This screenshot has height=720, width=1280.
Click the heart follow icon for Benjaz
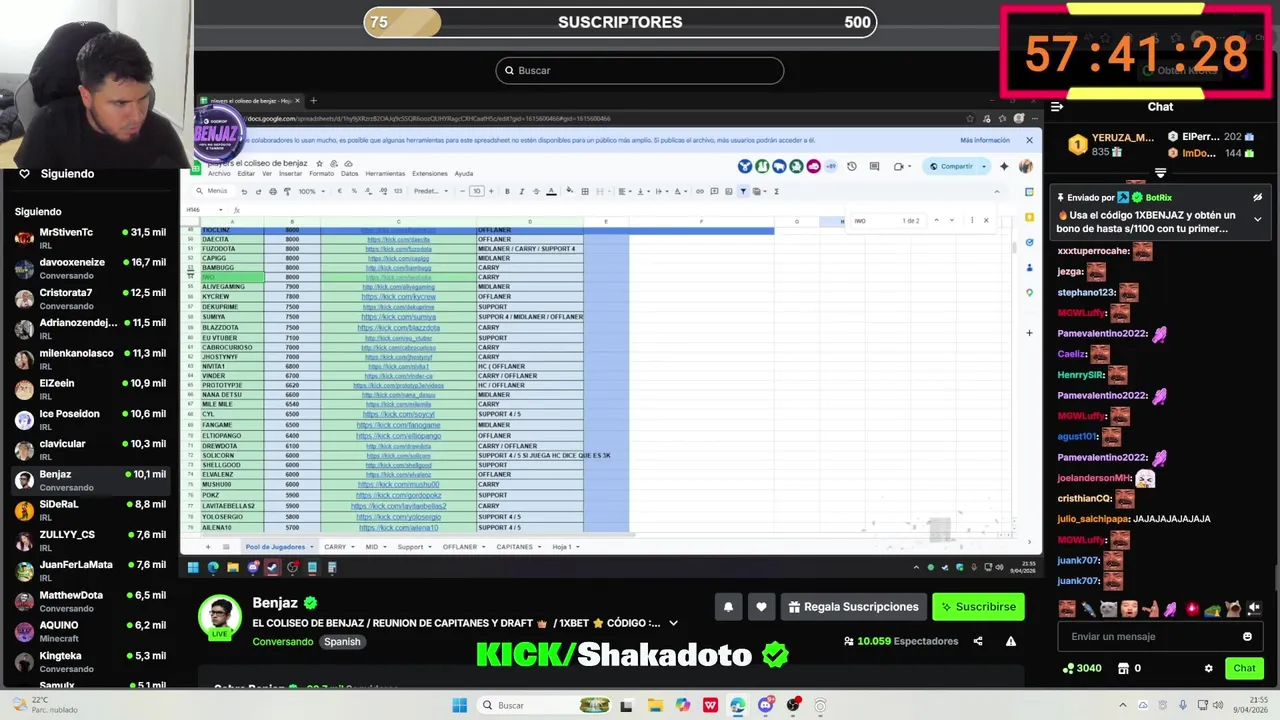tap(761, 607)
